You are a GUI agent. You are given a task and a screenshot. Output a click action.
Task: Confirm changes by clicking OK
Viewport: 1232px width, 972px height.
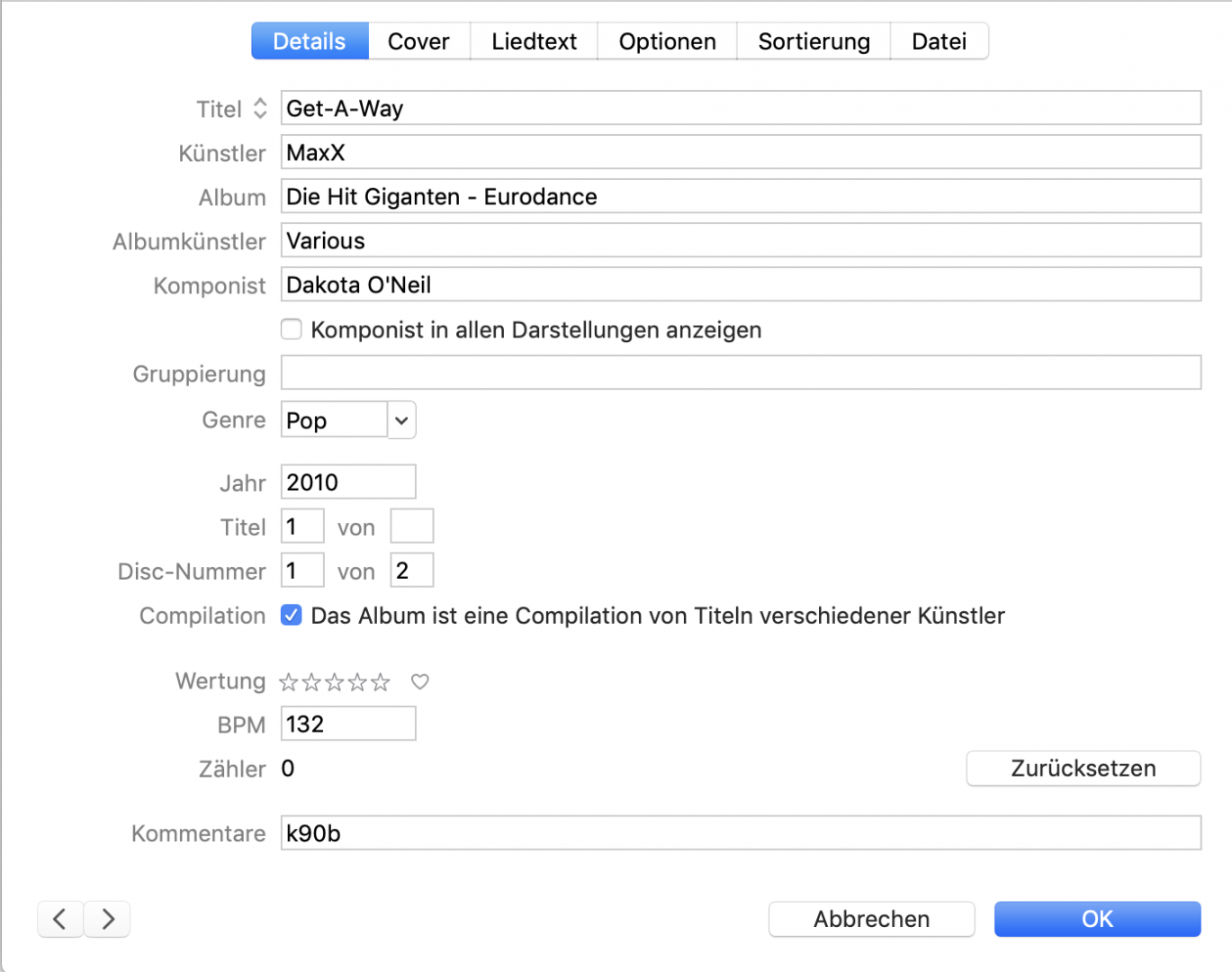click(x=1097, y=919)
